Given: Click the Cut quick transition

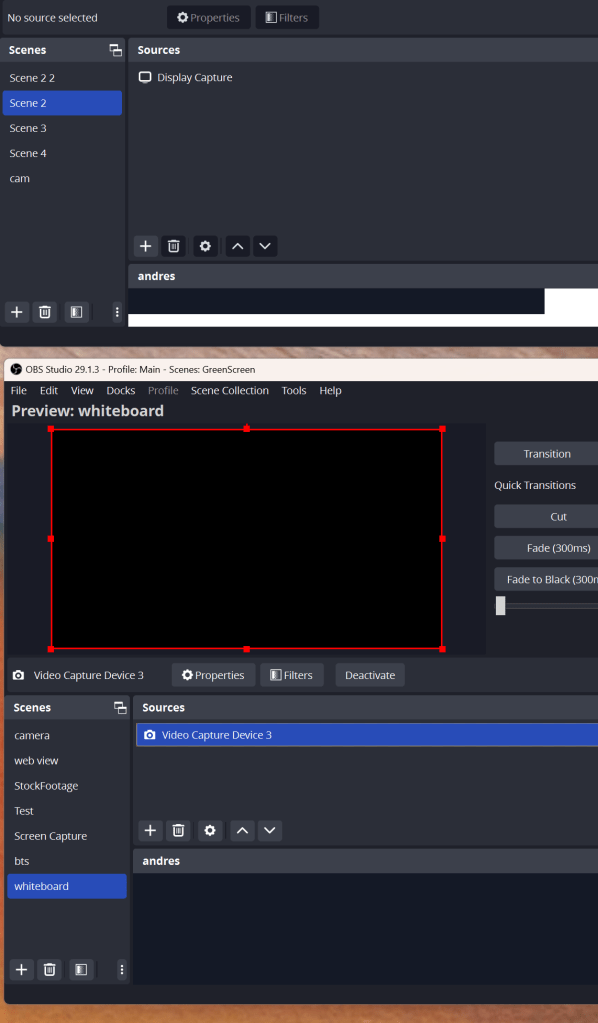Looking at the screenshot, I should [546, 516].
